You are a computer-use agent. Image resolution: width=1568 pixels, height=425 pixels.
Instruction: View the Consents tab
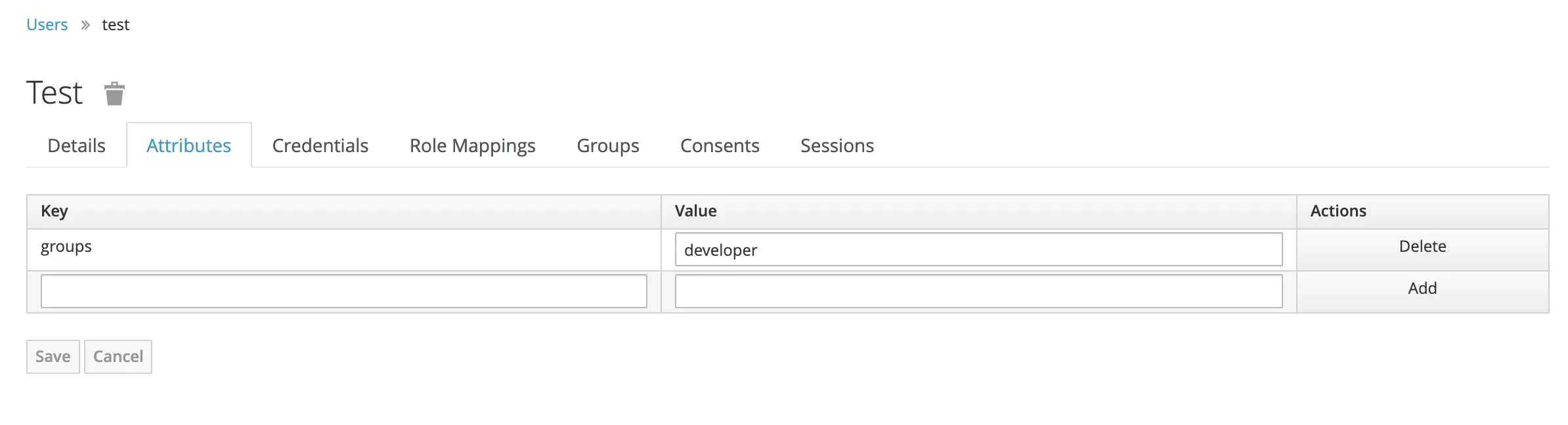click(x=720, y=146)
